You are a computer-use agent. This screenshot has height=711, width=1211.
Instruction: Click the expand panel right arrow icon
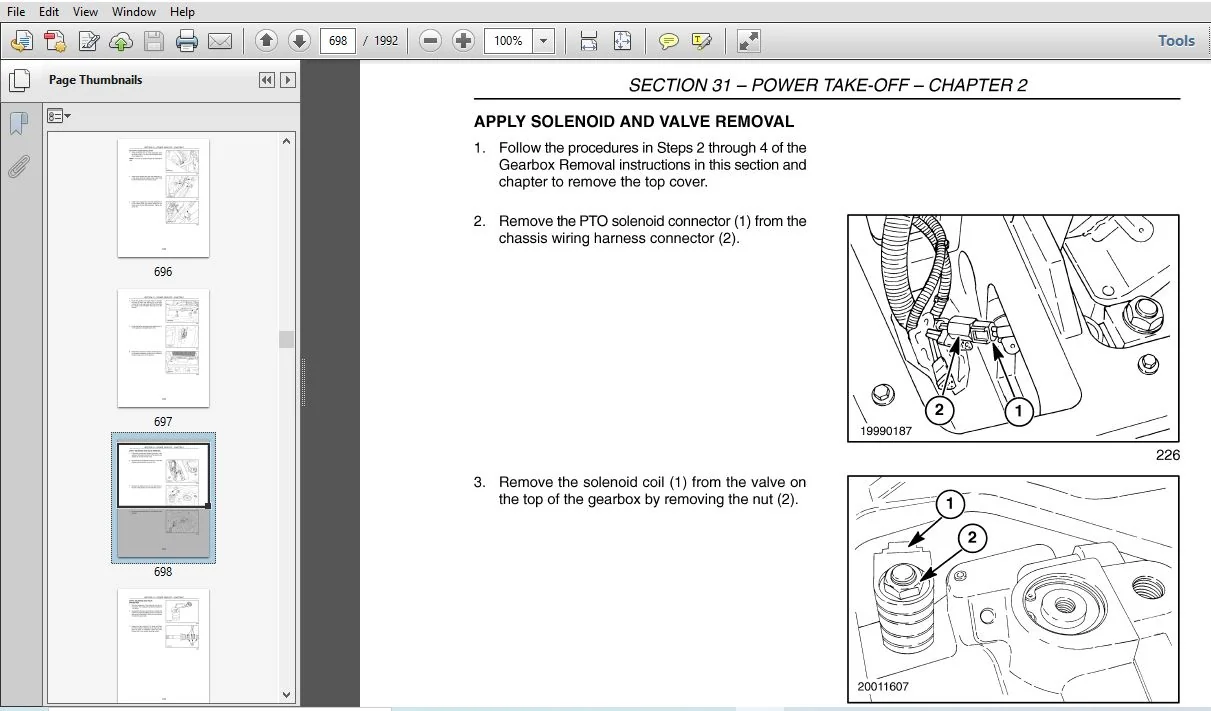[x=288, y=80]
